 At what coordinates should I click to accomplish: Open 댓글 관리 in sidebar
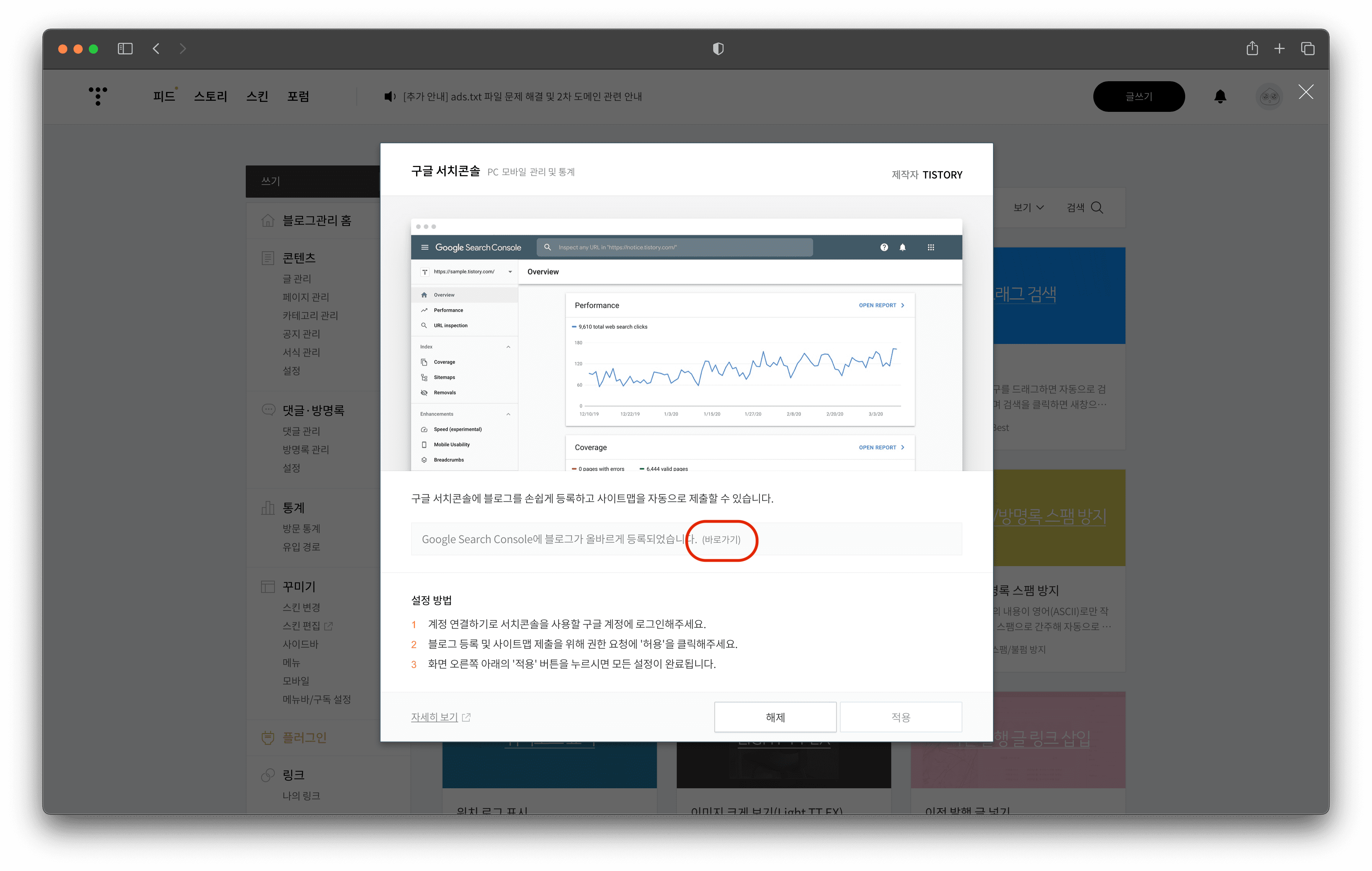(x=301, y=431)
